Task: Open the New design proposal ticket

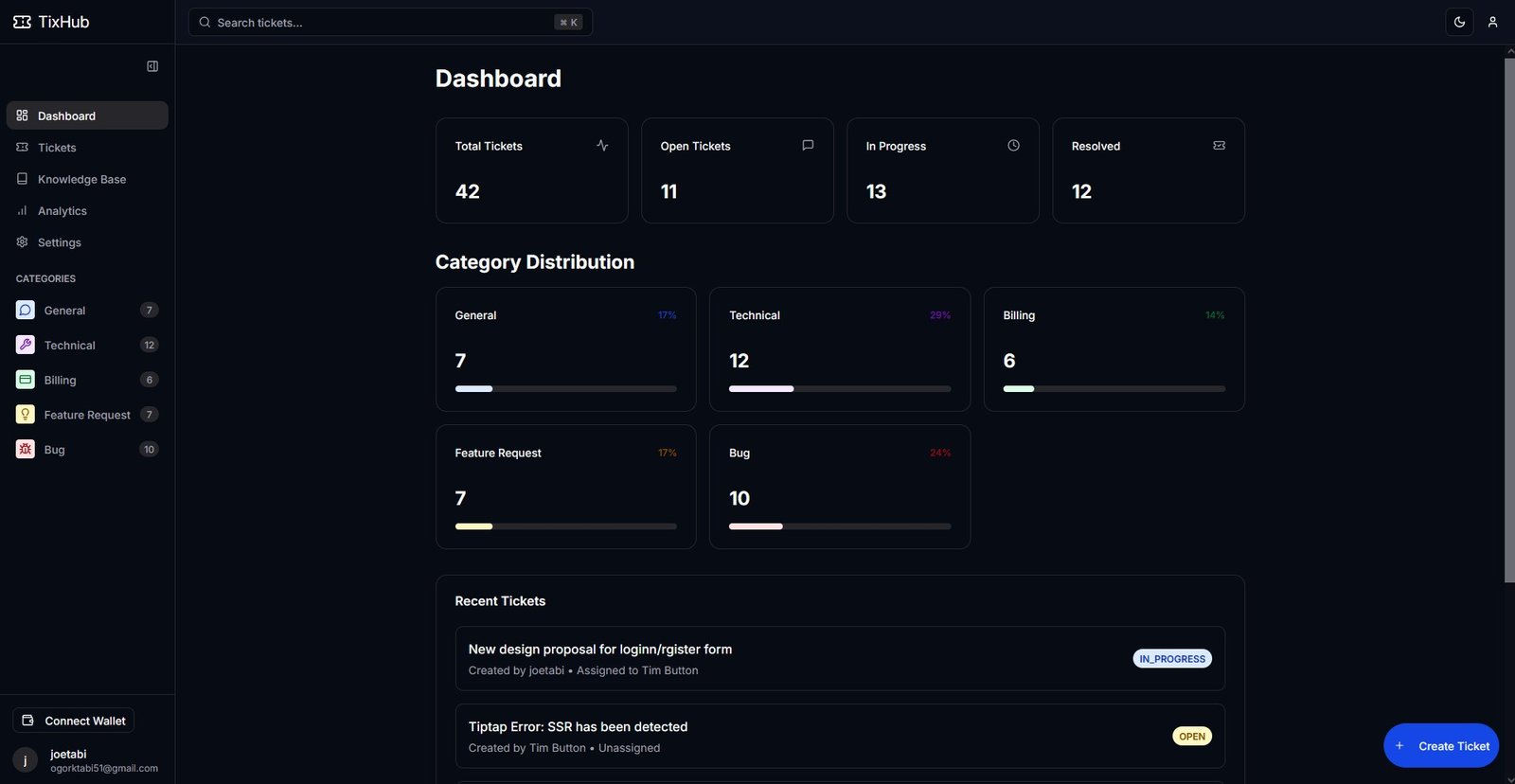Action: tap(840, 658)
